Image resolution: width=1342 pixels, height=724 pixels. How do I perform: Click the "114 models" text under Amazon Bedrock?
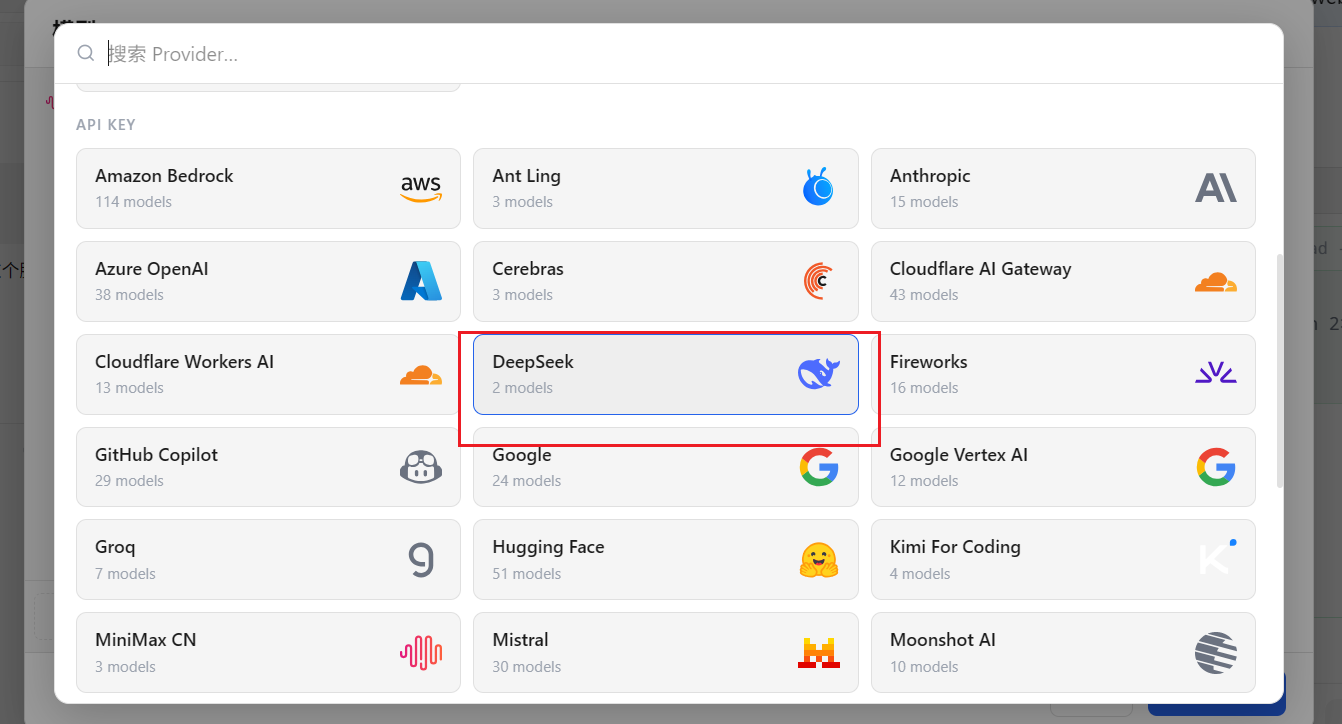point(133,202)
